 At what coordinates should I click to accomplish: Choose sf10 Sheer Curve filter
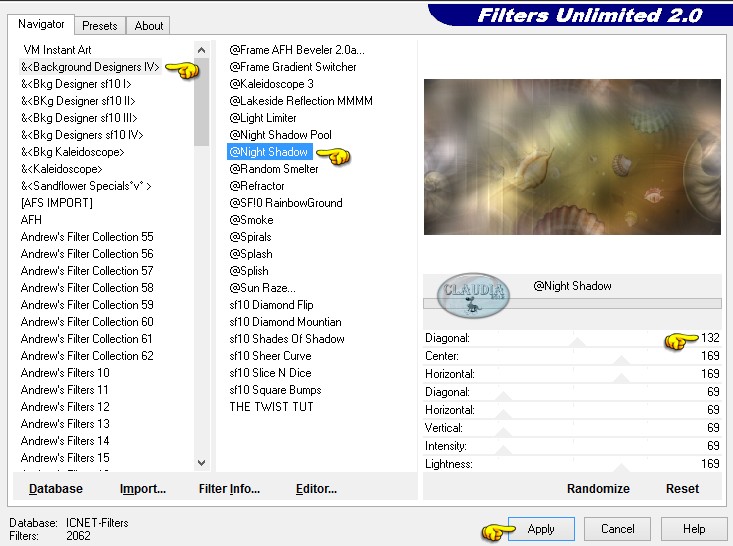coord(270,356)
